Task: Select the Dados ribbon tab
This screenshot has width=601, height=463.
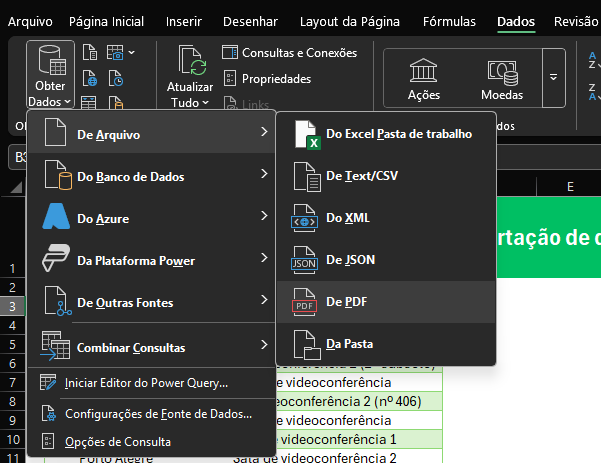Action: click(x=516, y=21)
